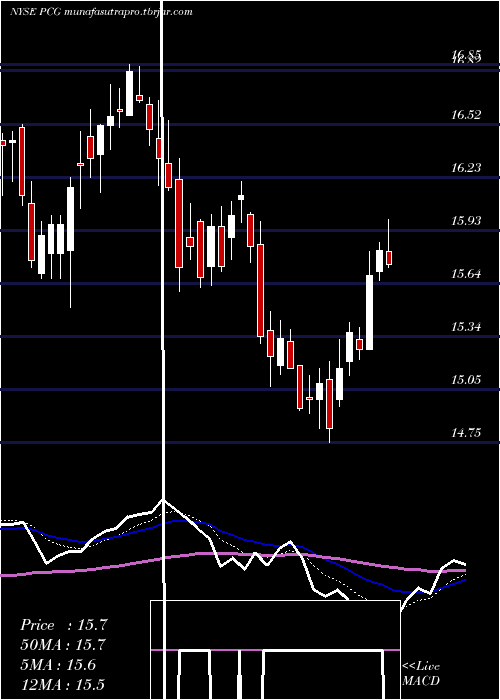The height and width of the screenshot is (700, 500).
Task: Click the lowest red candle touching 14.75
Action: tap(329, 404)
